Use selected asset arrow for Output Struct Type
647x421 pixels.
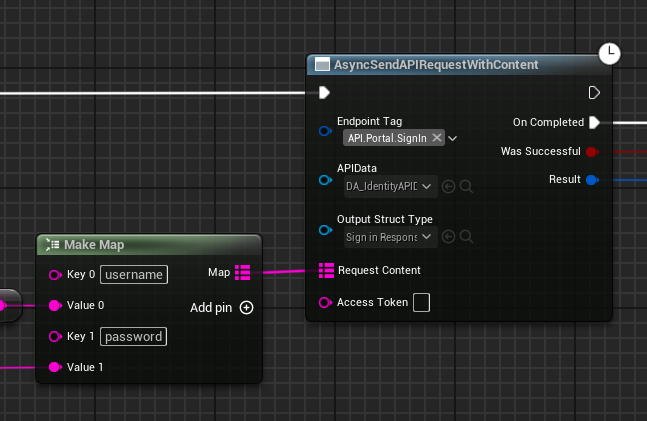pyautogui.click(x=448, y=237)
